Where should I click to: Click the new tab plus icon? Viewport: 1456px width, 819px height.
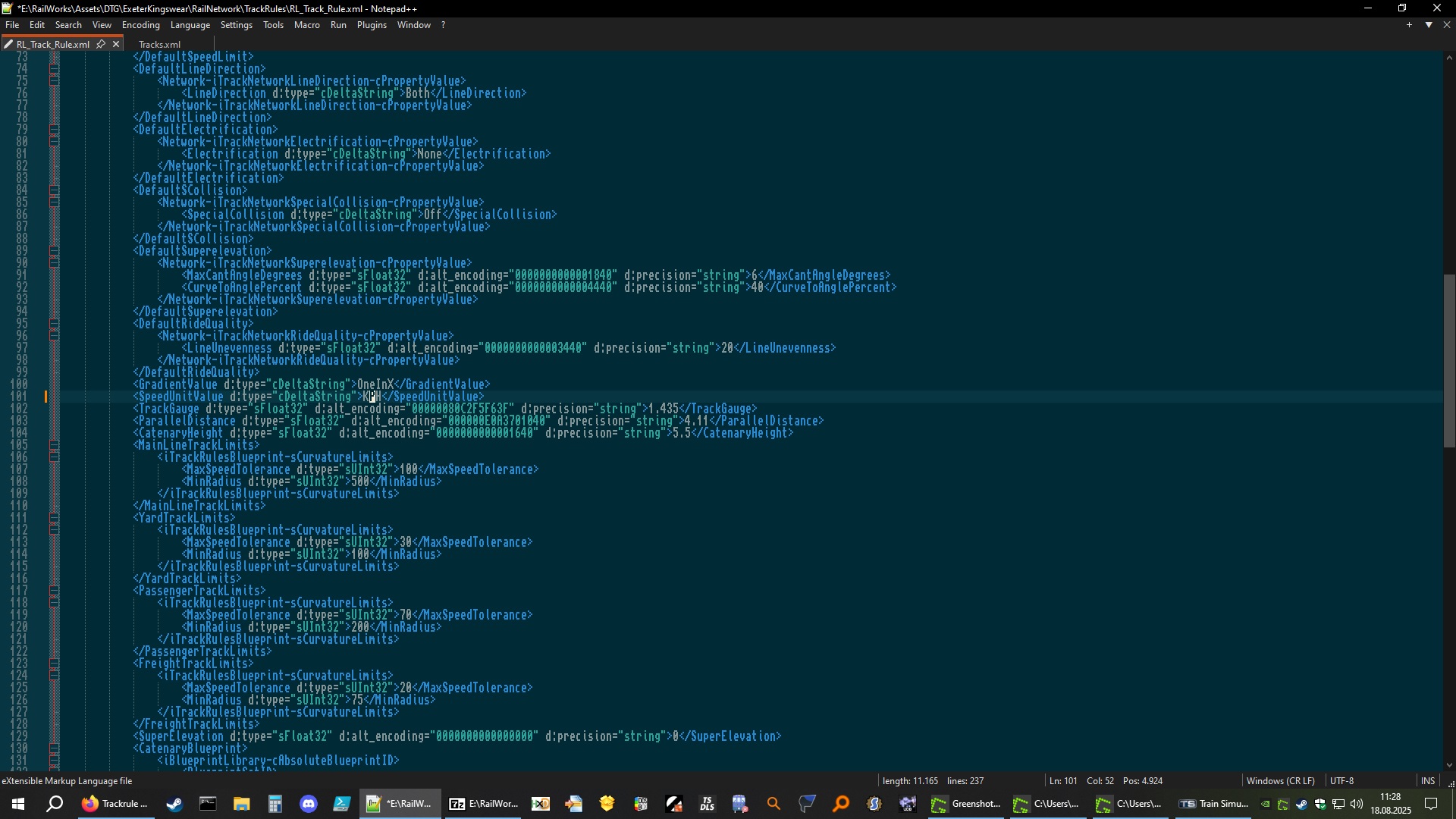pos(1410,25)
